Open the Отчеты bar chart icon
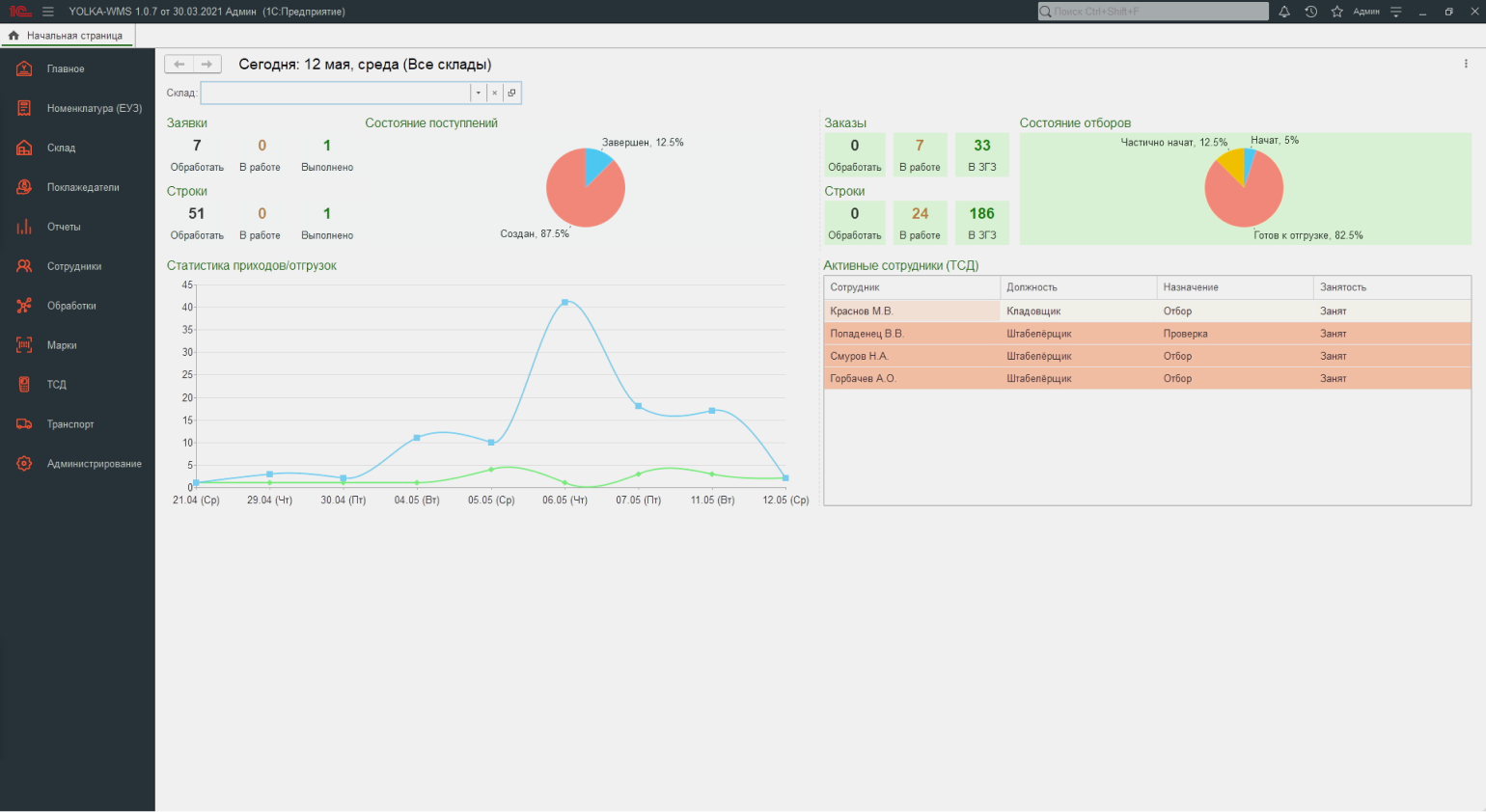This screenshot has height=812, width=1486. click(24, 227)
